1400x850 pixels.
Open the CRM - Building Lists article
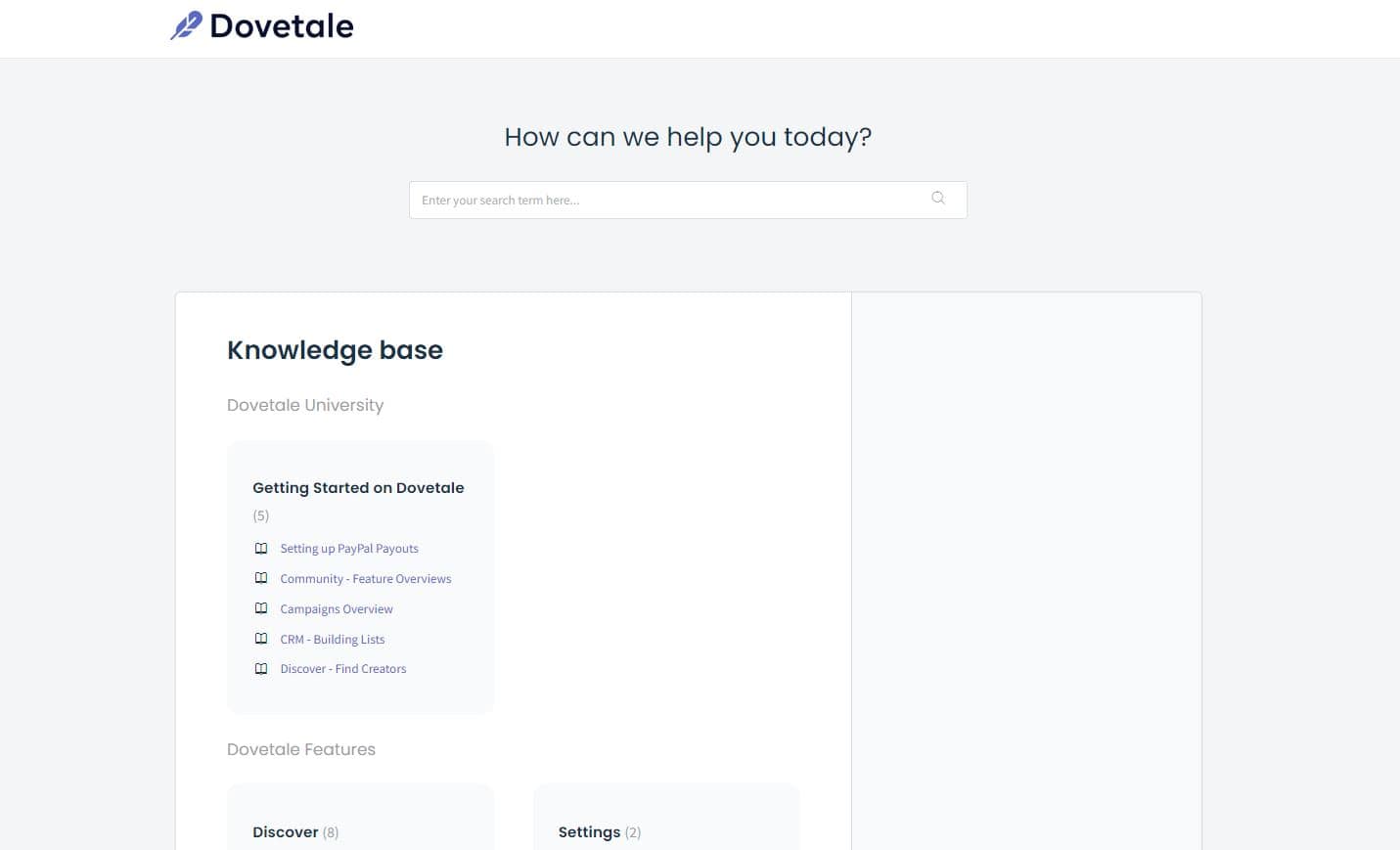click(332, 639)
